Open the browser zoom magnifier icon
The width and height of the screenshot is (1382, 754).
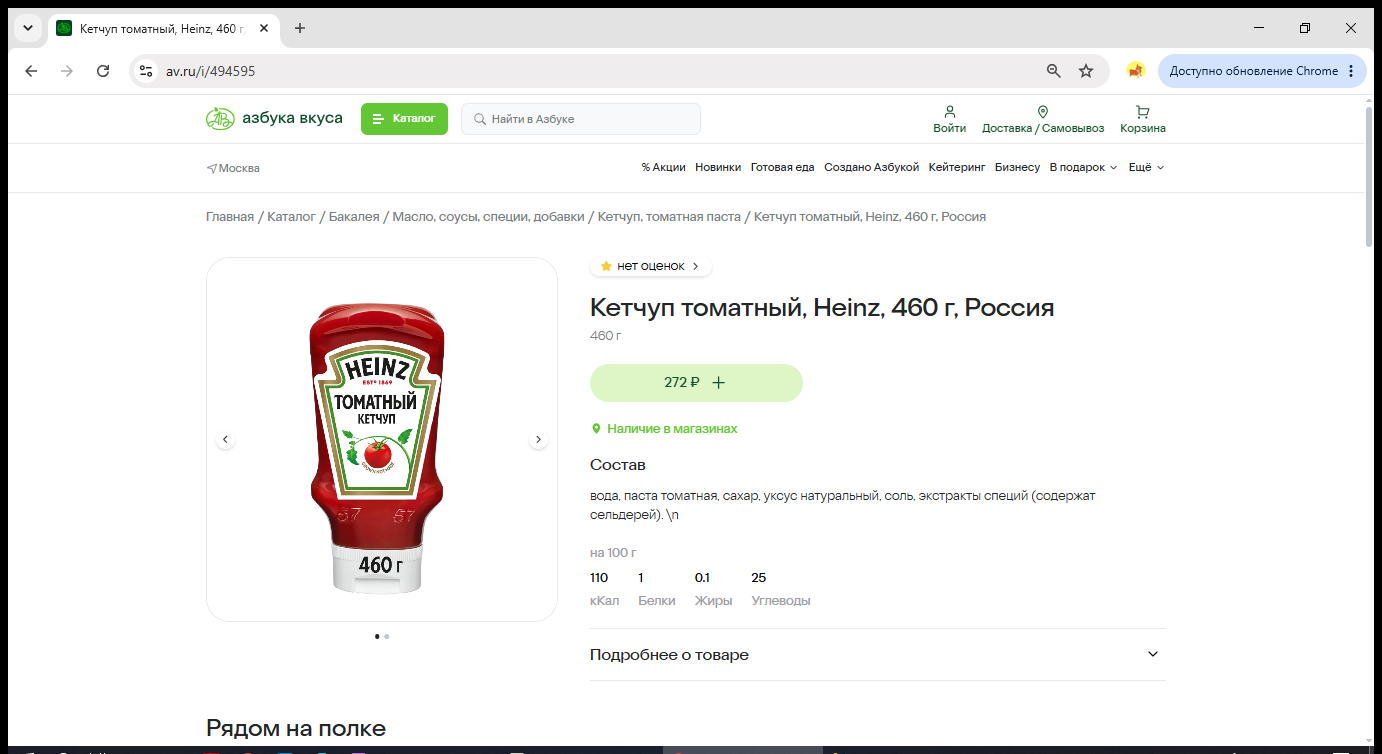[x=1053, y=71]
